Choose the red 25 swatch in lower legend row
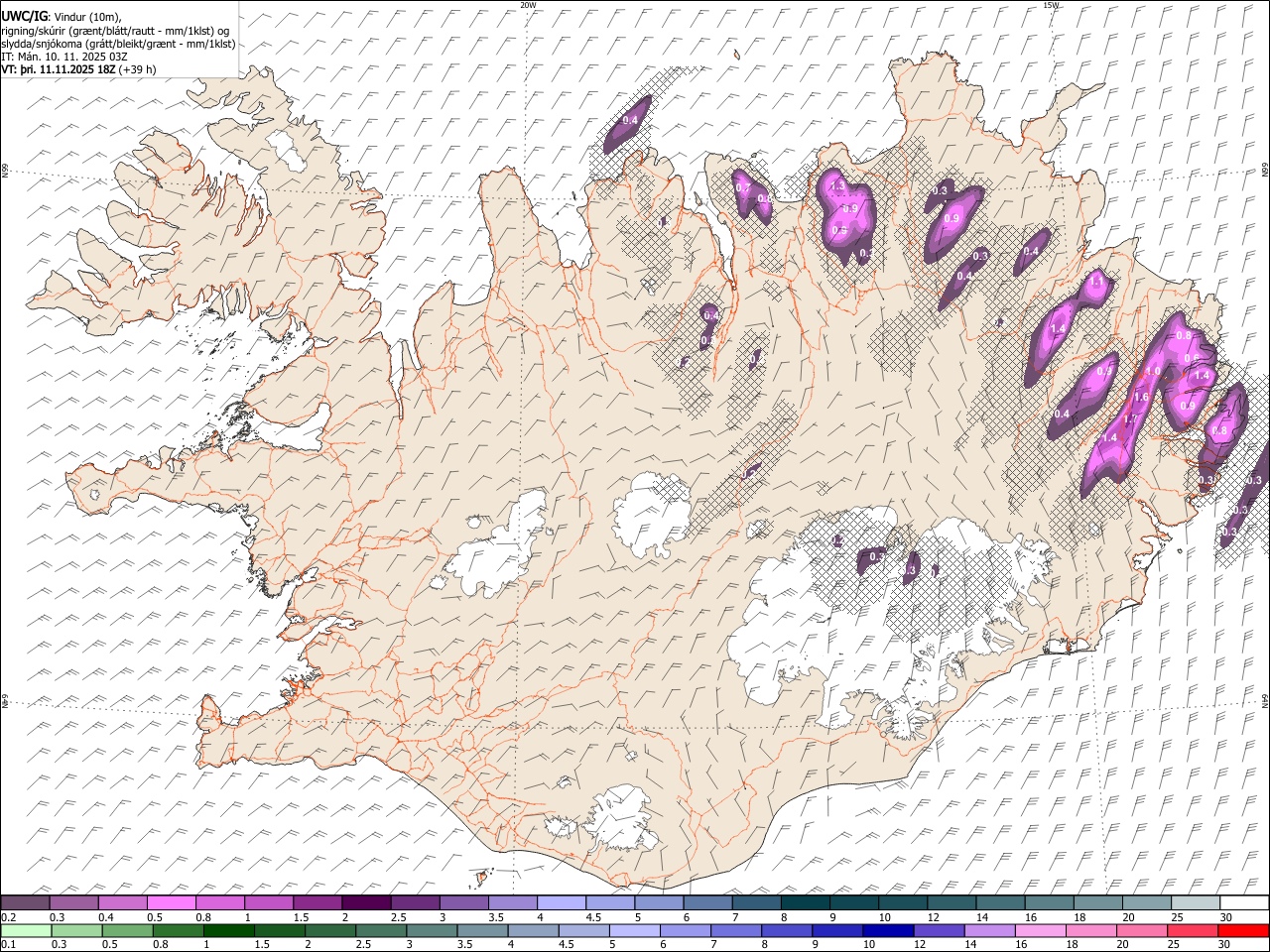The image size is (1270, 952). tap(1193, 930)
